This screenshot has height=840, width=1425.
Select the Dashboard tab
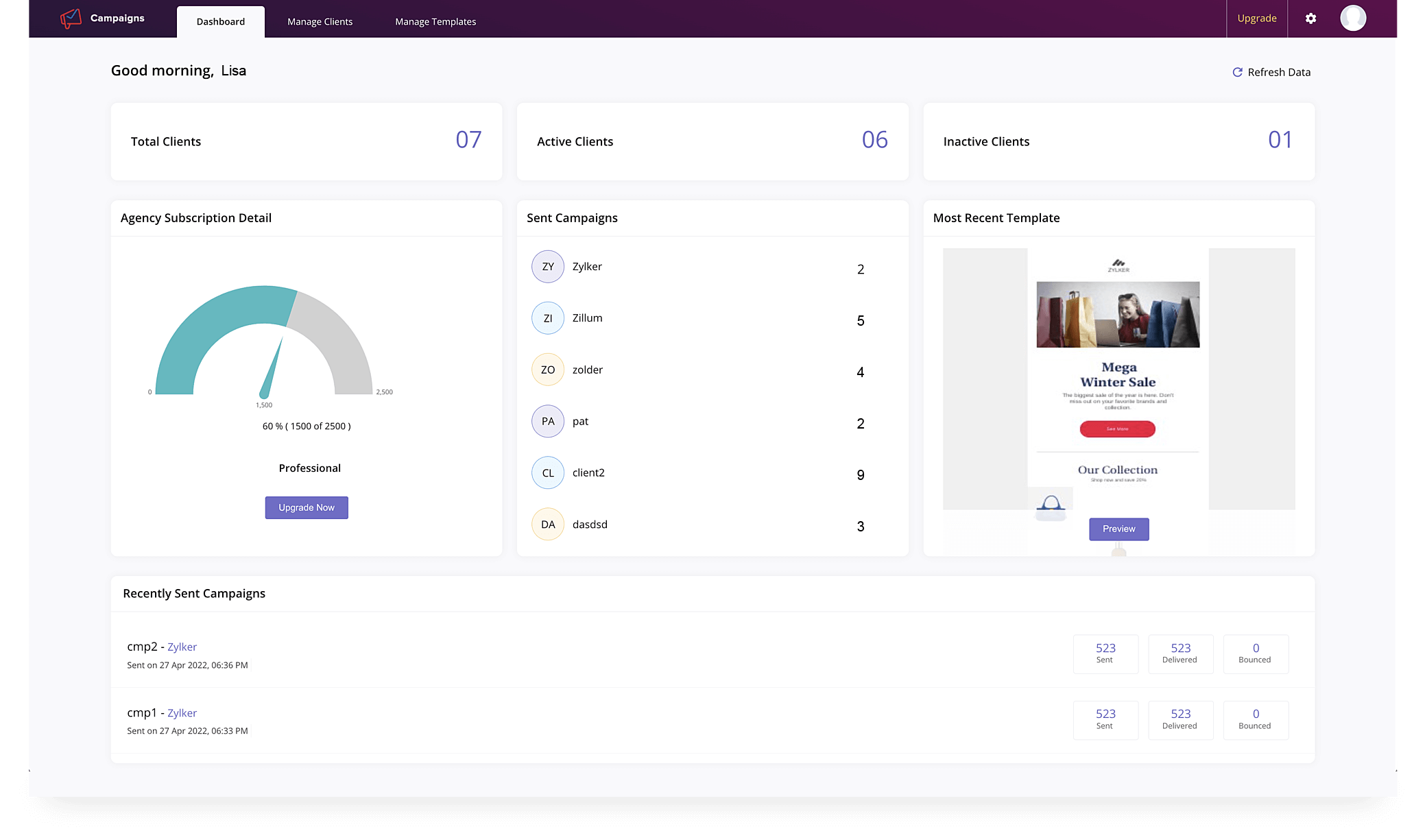pos(220,21)
